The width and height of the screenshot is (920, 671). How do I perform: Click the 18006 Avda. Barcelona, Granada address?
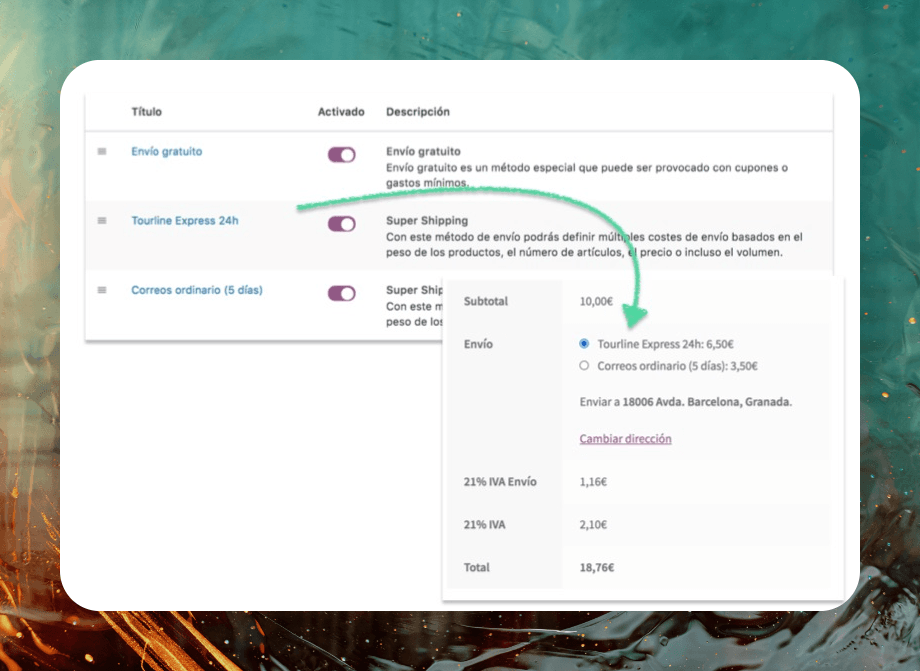tap(707, 402)
